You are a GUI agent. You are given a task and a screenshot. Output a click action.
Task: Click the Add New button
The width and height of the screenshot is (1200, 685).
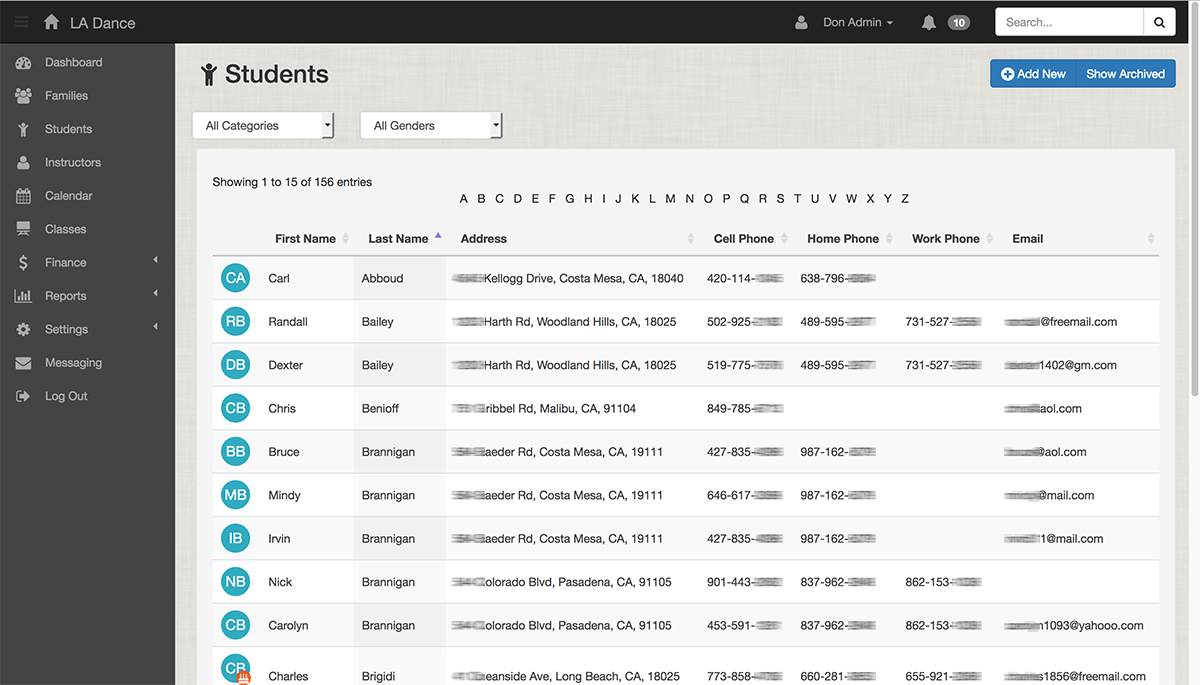click(x=1034, y=74)
